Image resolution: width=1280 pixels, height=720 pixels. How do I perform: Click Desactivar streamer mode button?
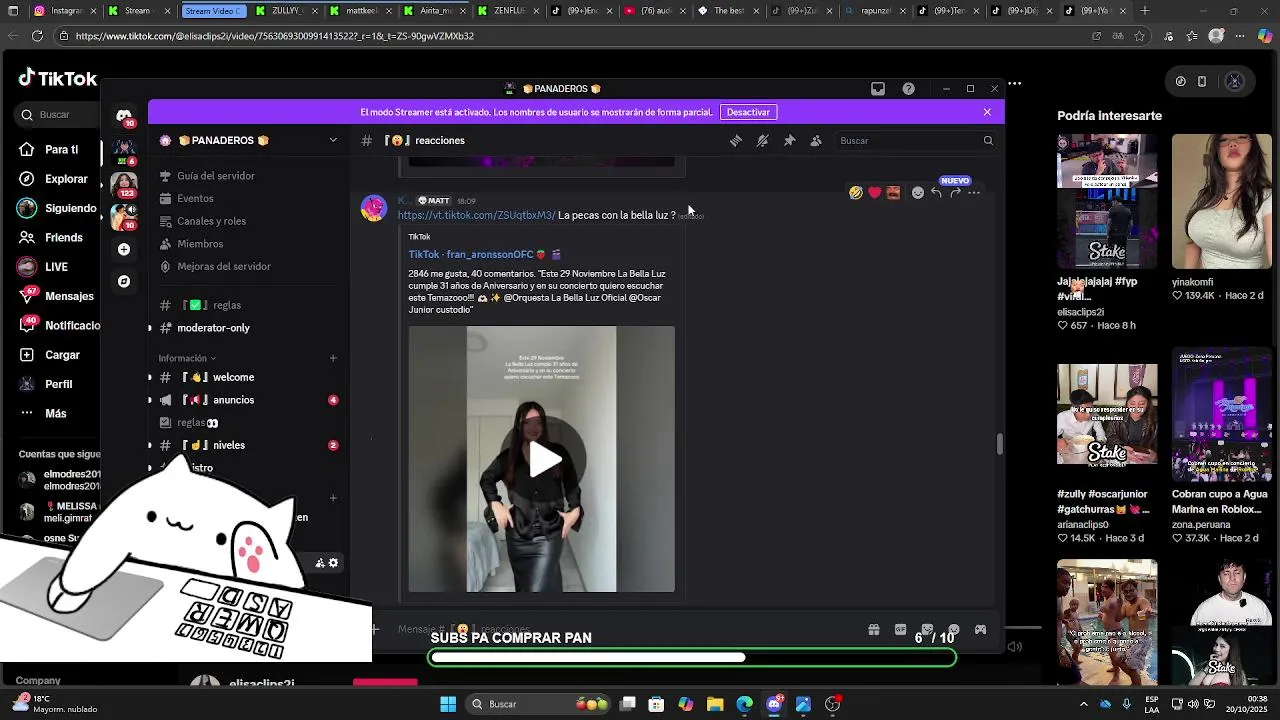(748, 112)
